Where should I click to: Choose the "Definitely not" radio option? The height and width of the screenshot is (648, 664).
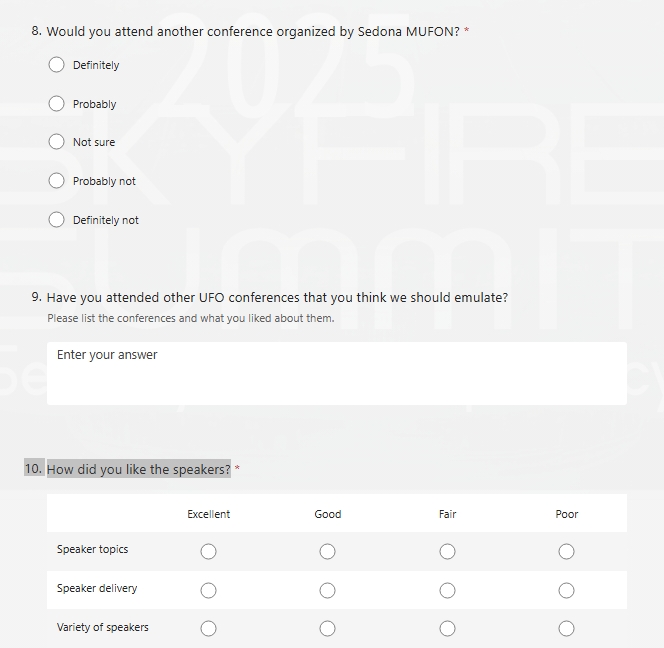click(x=57, y=220)
